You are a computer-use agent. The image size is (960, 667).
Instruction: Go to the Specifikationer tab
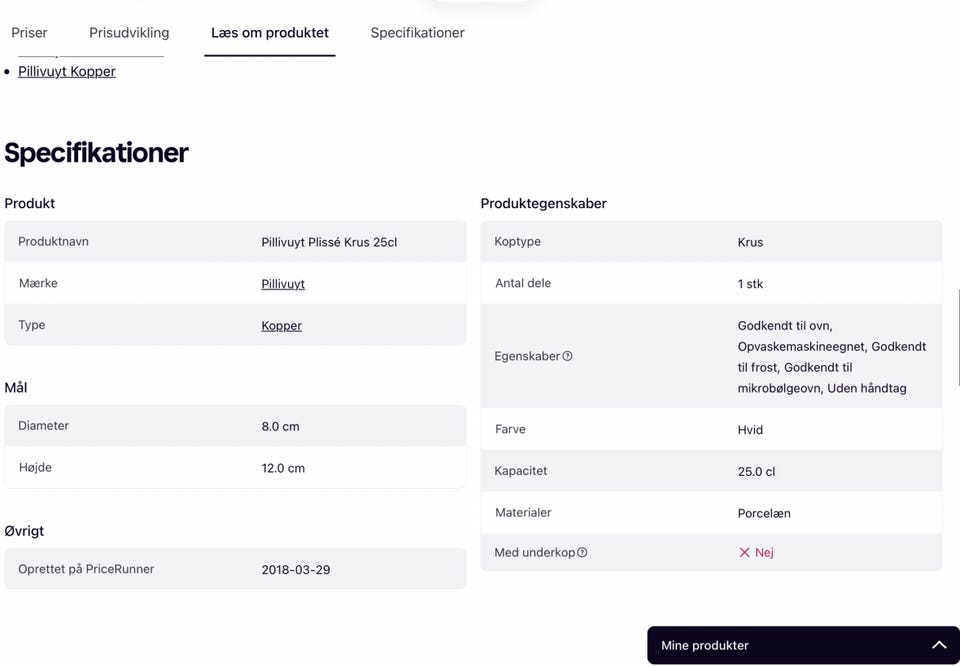click(417, 33)
